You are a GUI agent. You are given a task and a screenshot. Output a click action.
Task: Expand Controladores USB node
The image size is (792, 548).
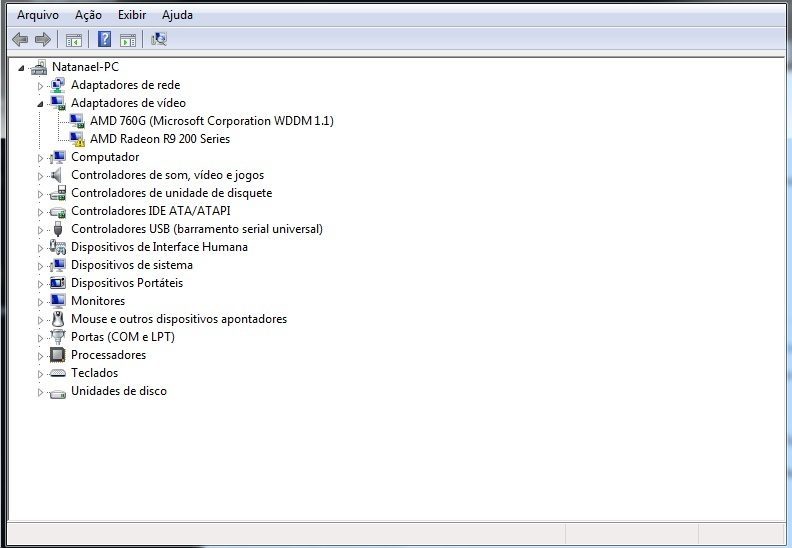coord(40,230)
